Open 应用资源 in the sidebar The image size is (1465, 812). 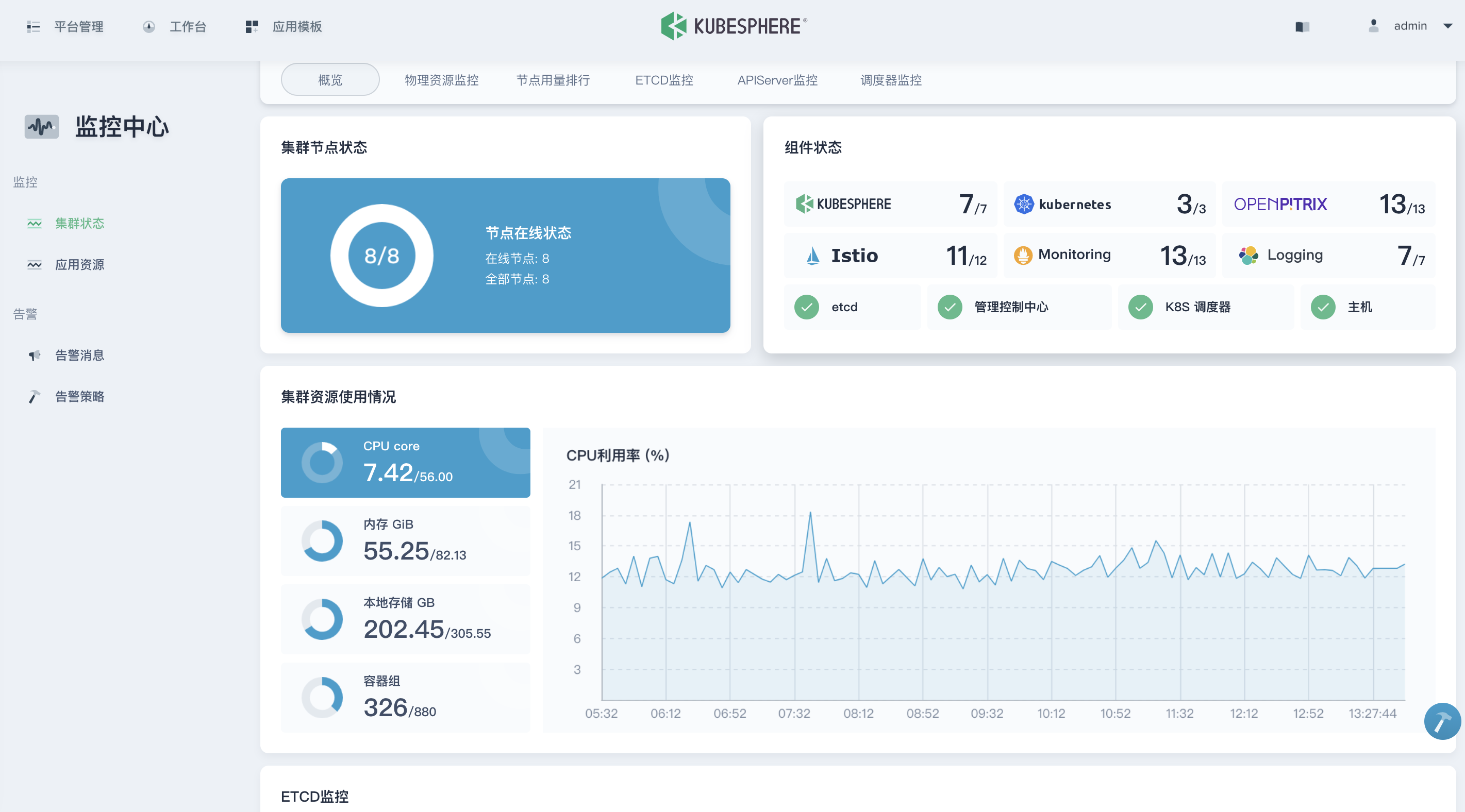[79, 264]
